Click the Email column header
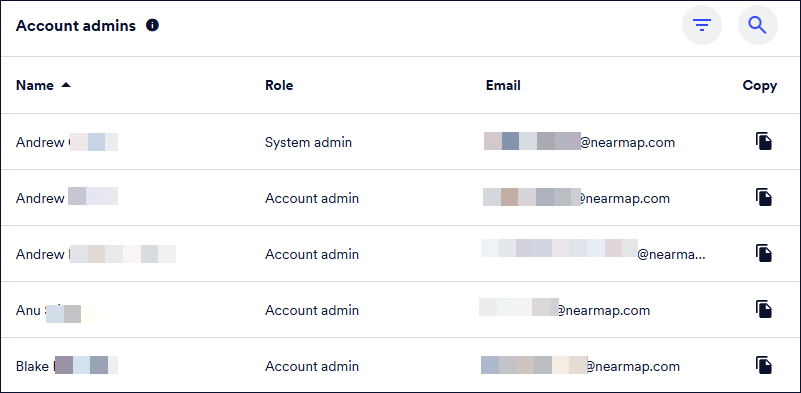The height and width of the screenshot is (393, 801). coord(503,85)
